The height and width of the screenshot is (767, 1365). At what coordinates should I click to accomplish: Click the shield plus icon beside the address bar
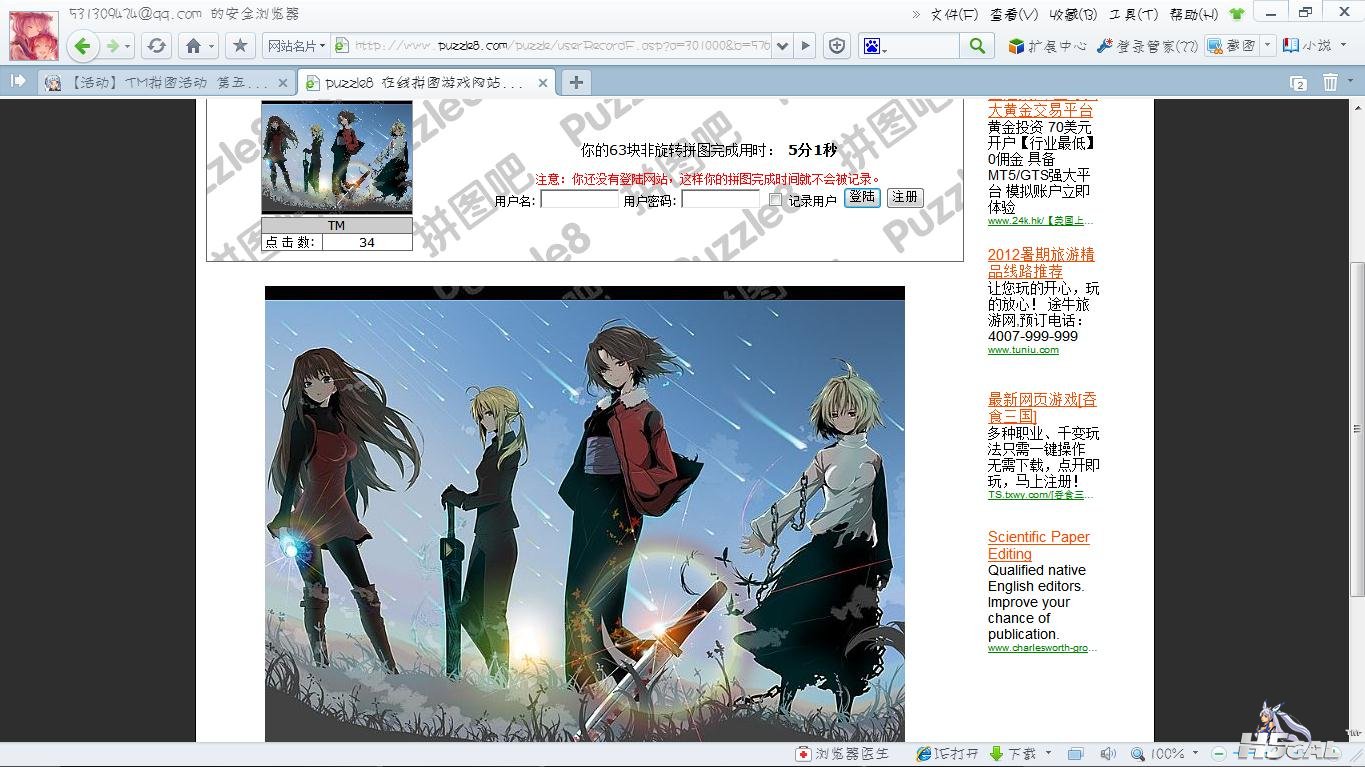(838, 46)
